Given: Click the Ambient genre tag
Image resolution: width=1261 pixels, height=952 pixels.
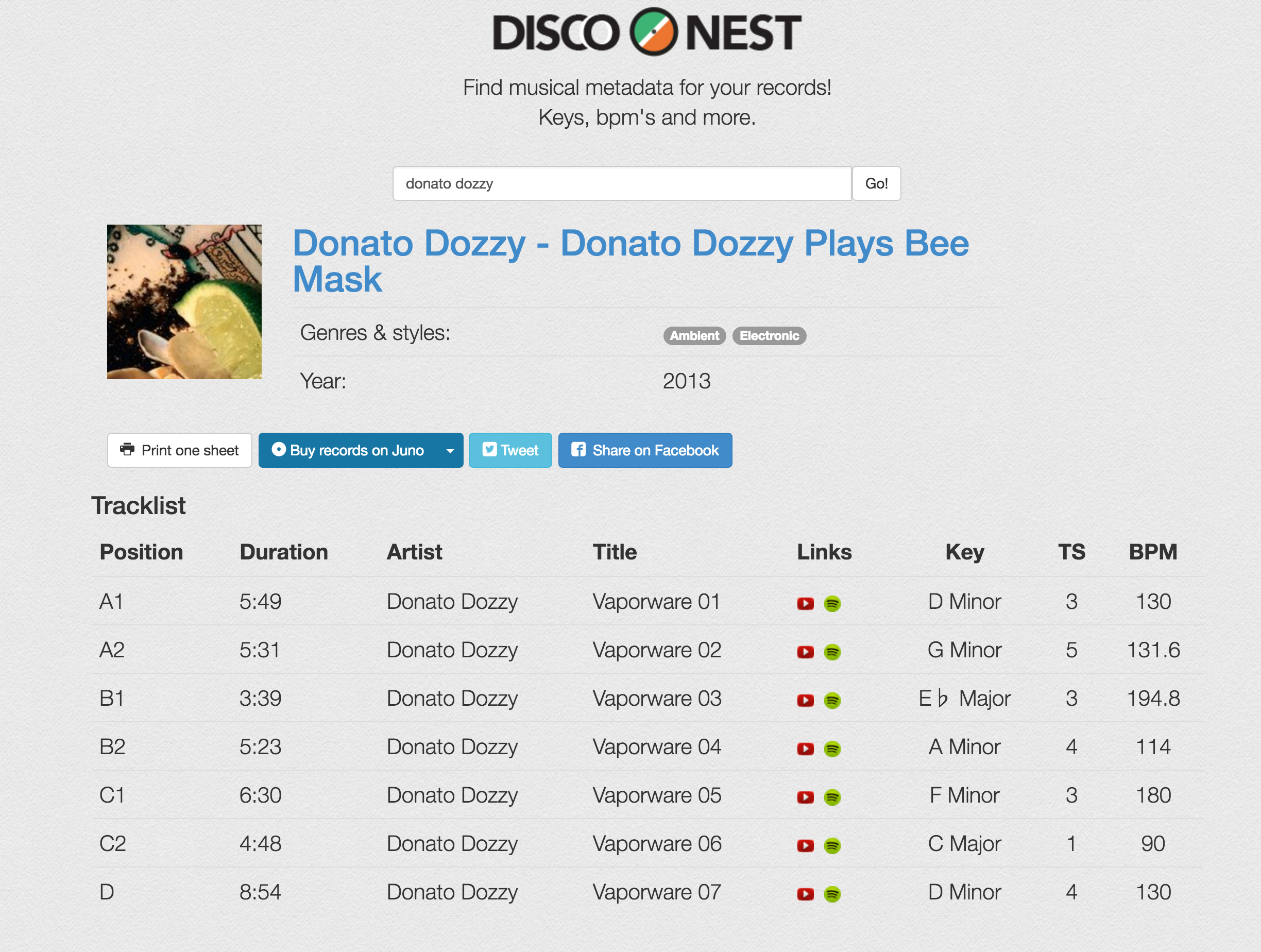Looking at the screenshot, I should pyautogui.click(x=693, y=334).
